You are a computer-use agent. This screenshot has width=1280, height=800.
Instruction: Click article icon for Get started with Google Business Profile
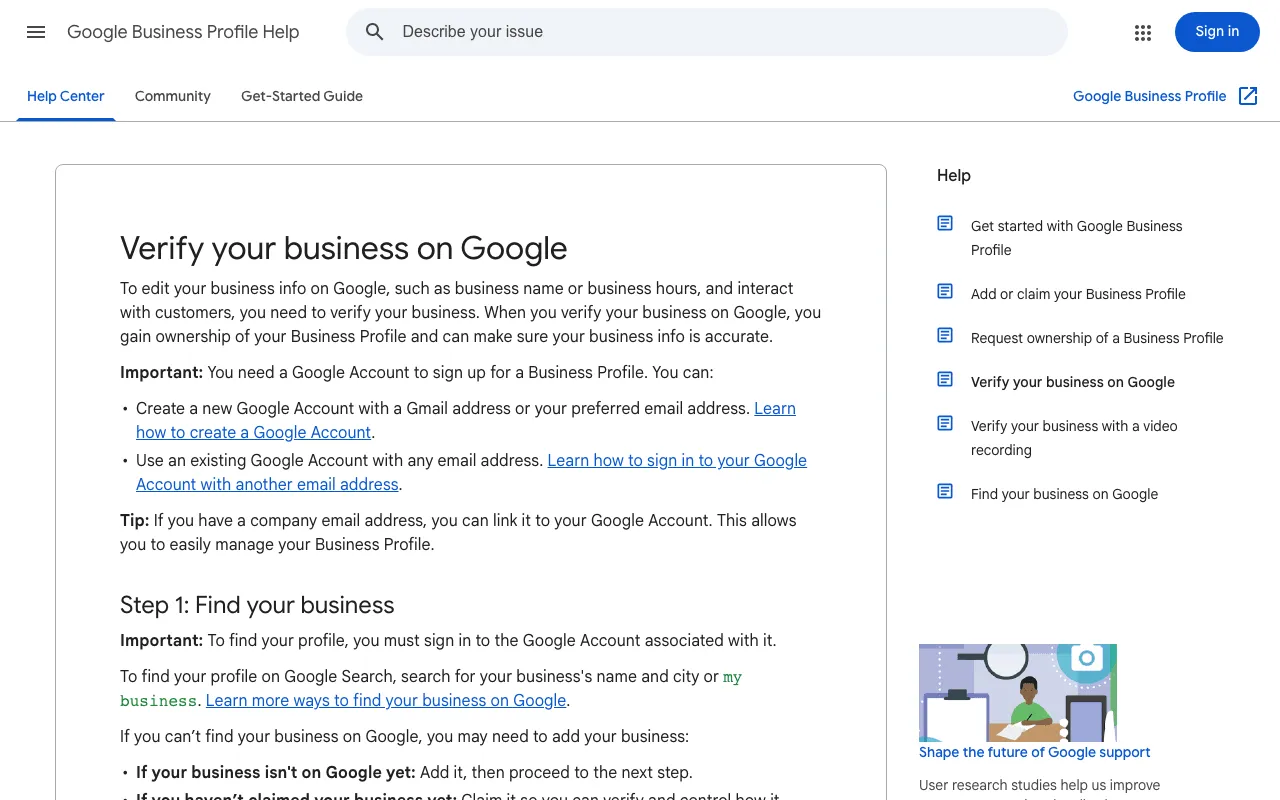[945, 223]
